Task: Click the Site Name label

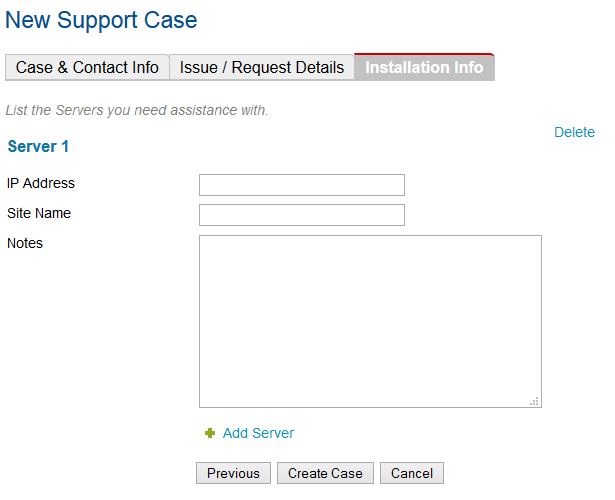Action: (x=39, y=213)
